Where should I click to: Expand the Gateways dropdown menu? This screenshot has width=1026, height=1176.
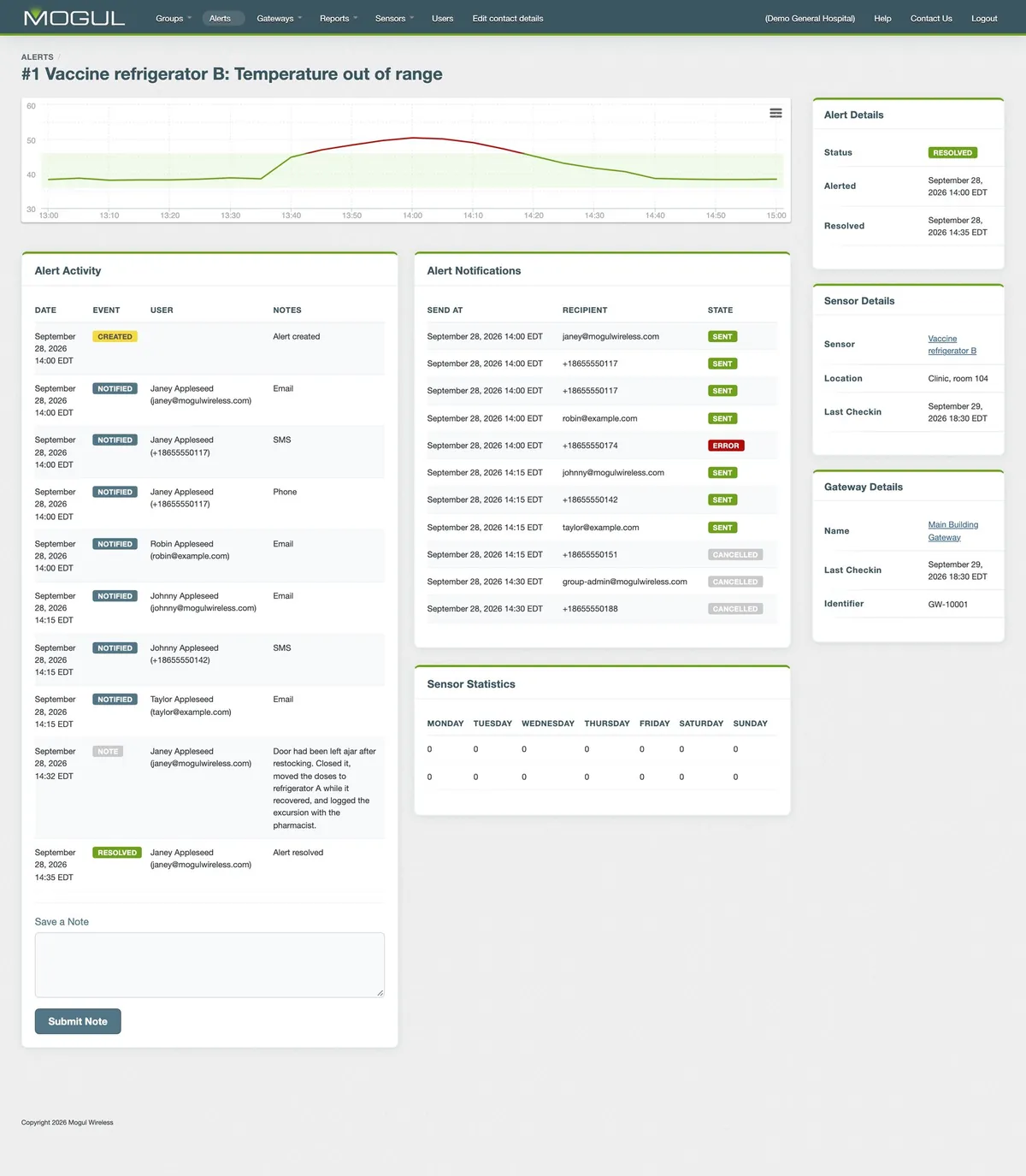(280, 18)
